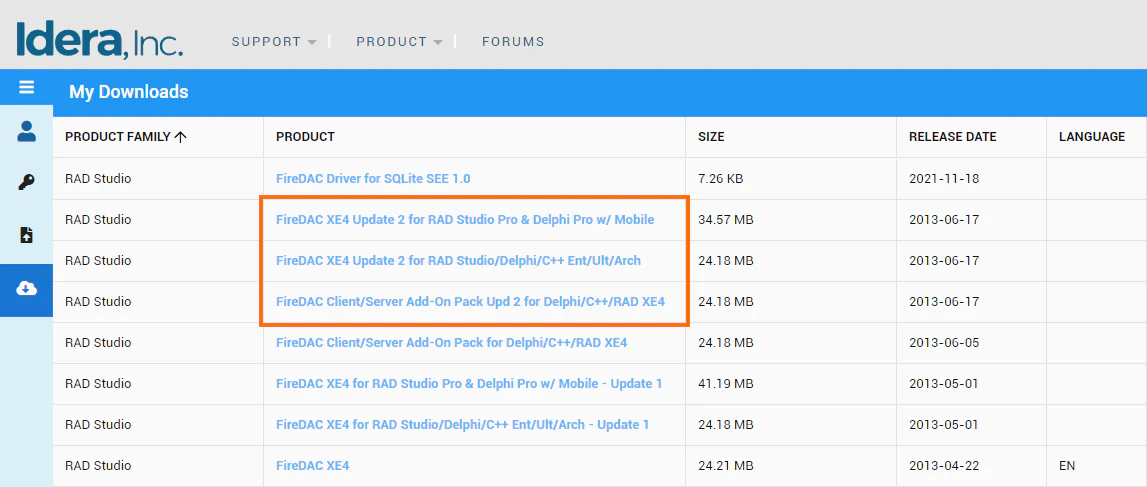Click the 34.57 MB size cell
The image size is (1147, 487).
tap(726, 219)
